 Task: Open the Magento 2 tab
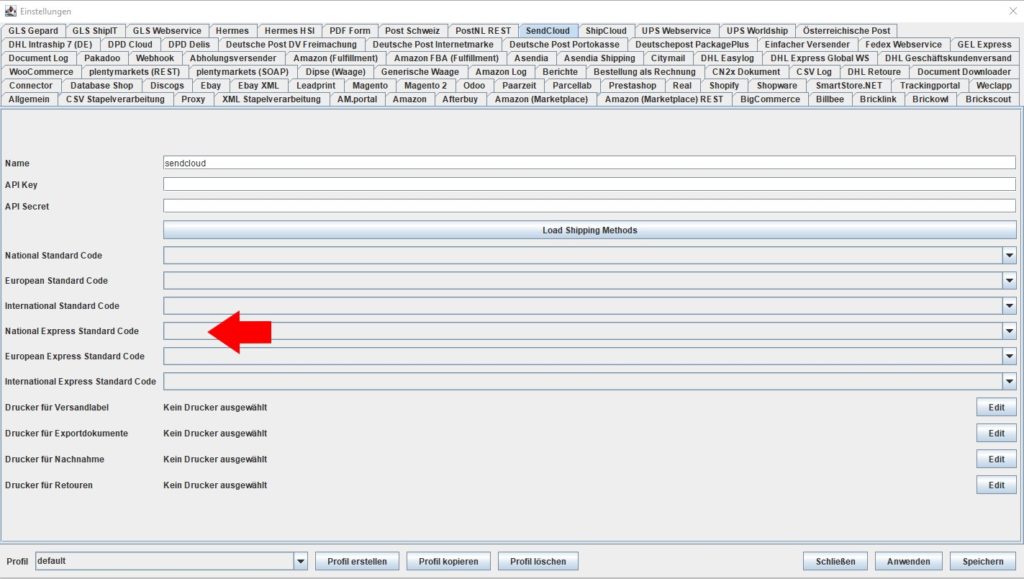pos(425,86)
